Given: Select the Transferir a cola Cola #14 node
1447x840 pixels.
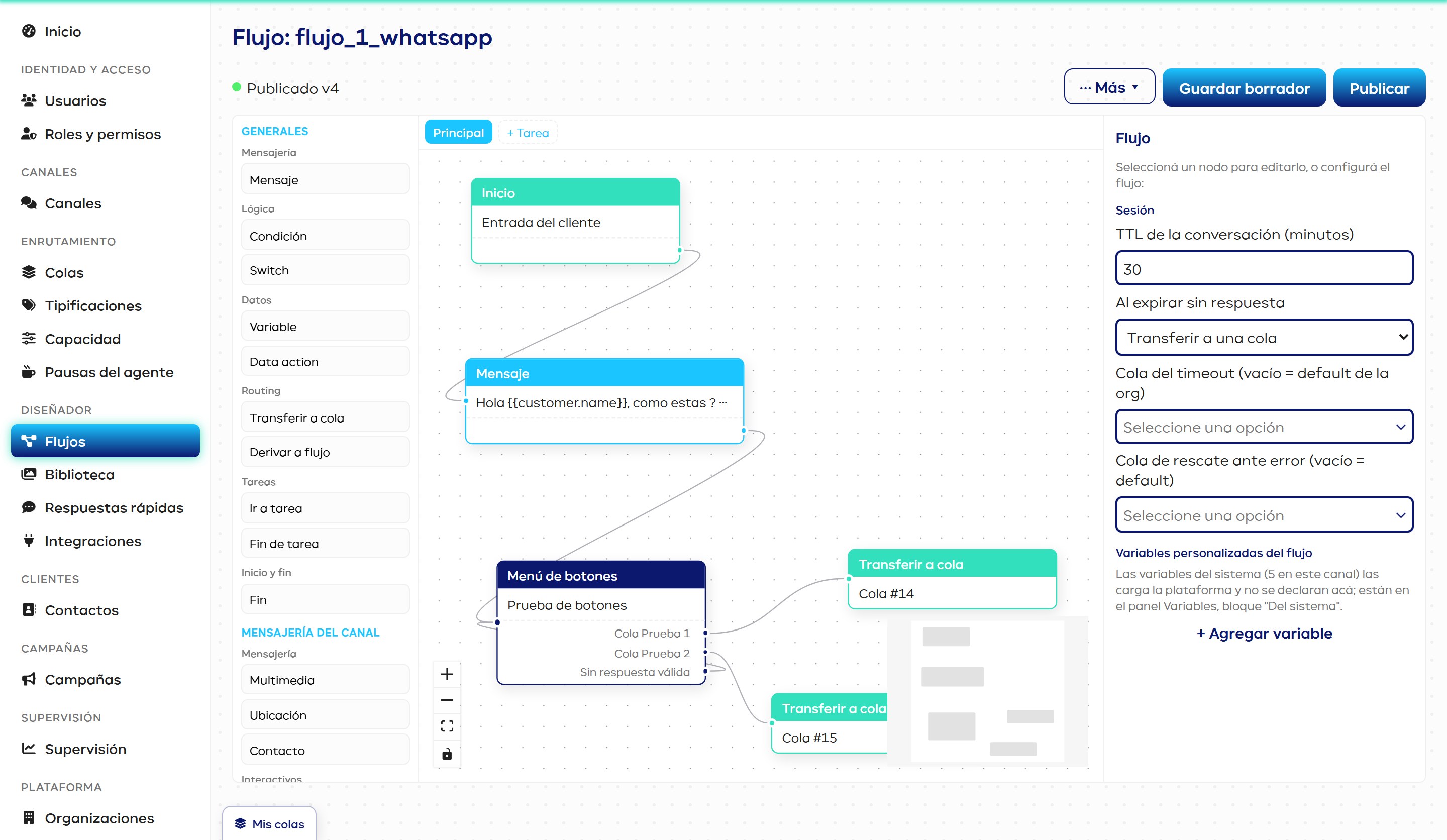Looking at the screenshot, I should 952,579.
